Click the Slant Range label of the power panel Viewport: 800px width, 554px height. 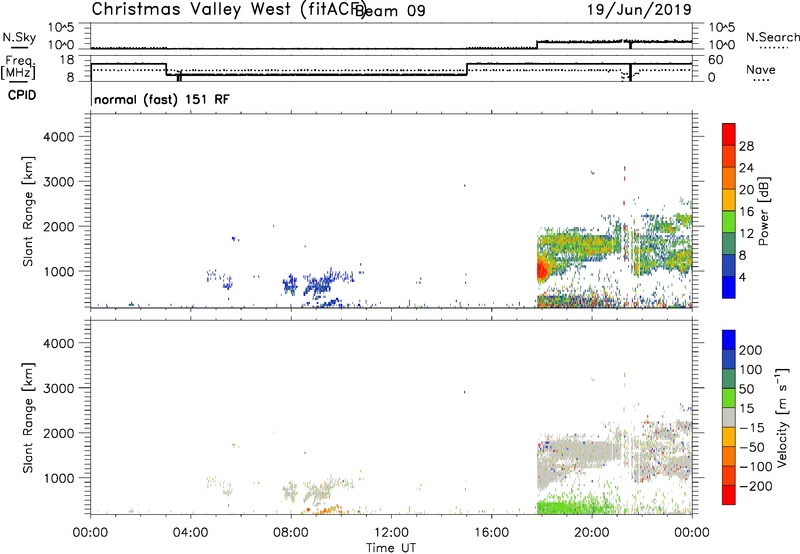pyautogui.click(x=28, y=211)
